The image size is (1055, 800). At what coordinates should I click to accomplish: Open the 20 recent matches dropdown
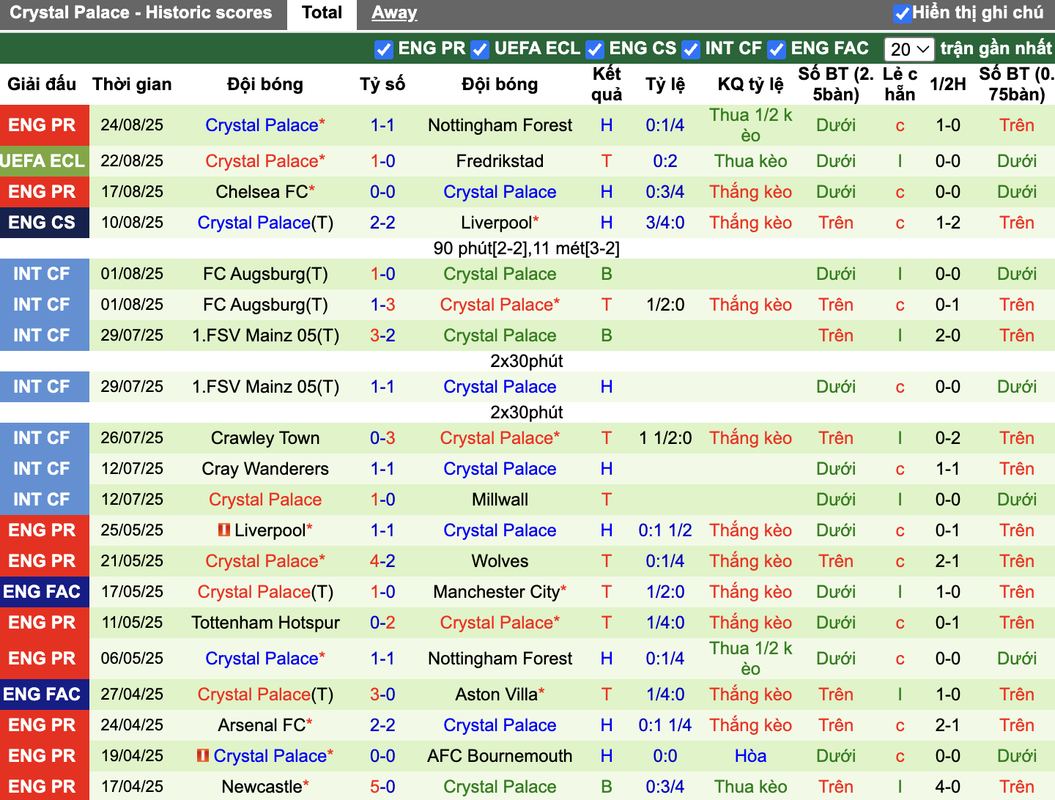tap(908, 49)
